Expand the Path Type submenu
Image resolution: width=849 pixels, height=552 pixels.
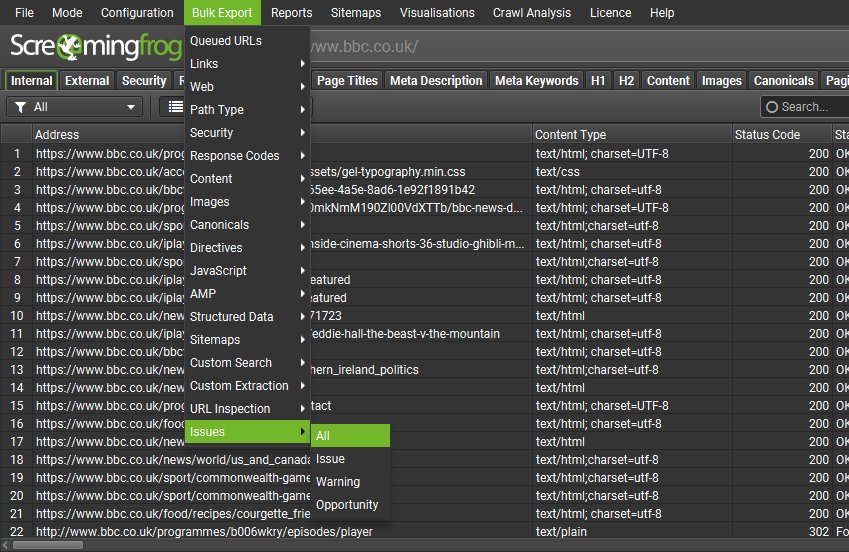(x=247, y=110)
